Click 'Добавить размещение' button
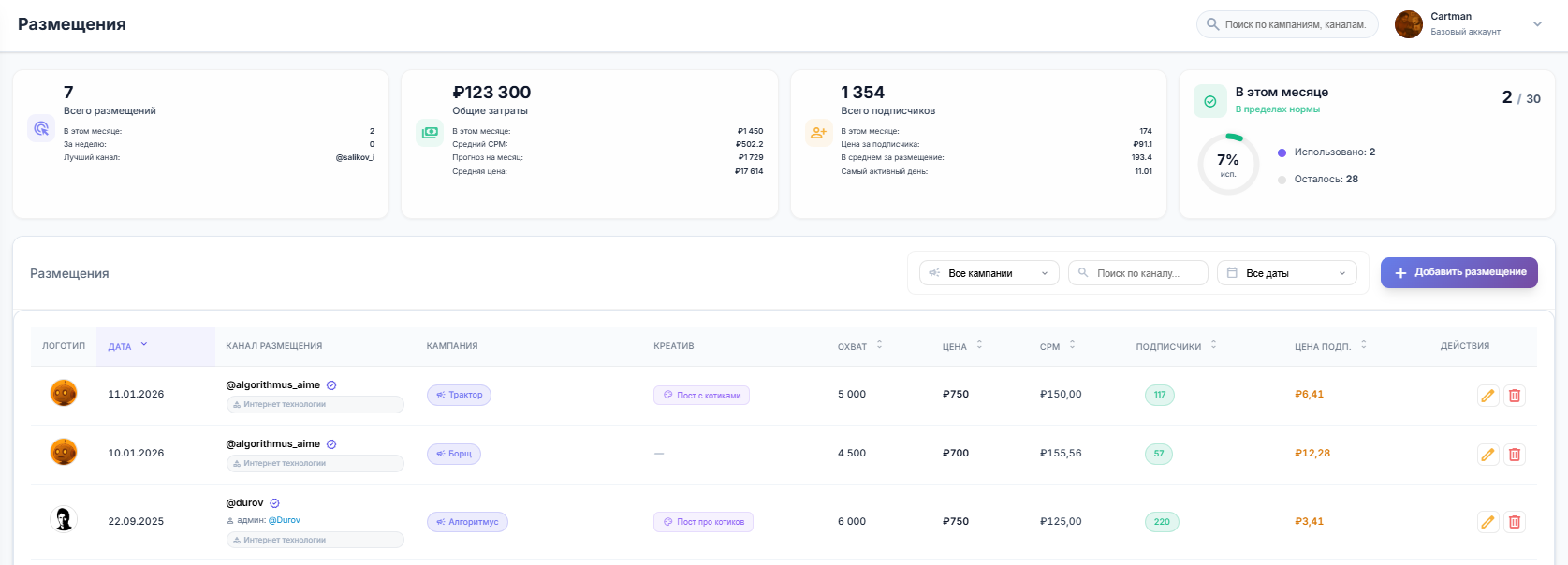This screenshot has height=565, width=1568. click(x=1458, y=272)
